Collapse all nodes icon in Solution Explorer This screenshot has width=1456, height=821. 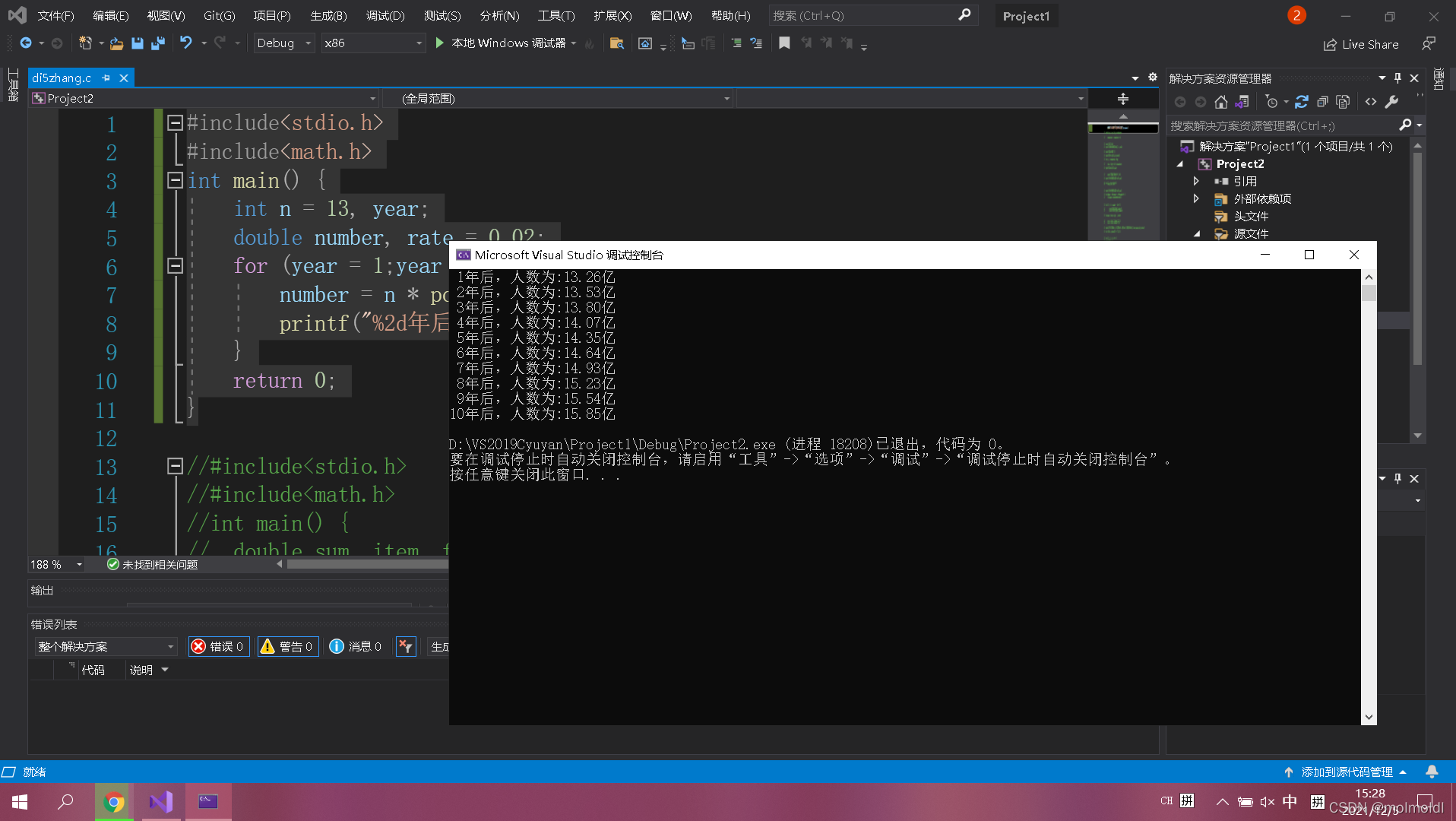pyautogui.click(x=1322, y=102)
